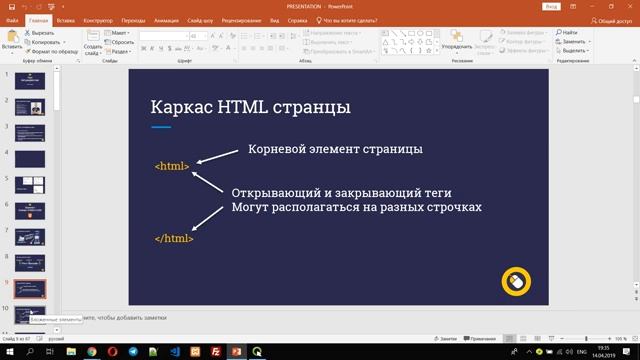Click the slide title 'Каркас HTML странцы'

251,107
